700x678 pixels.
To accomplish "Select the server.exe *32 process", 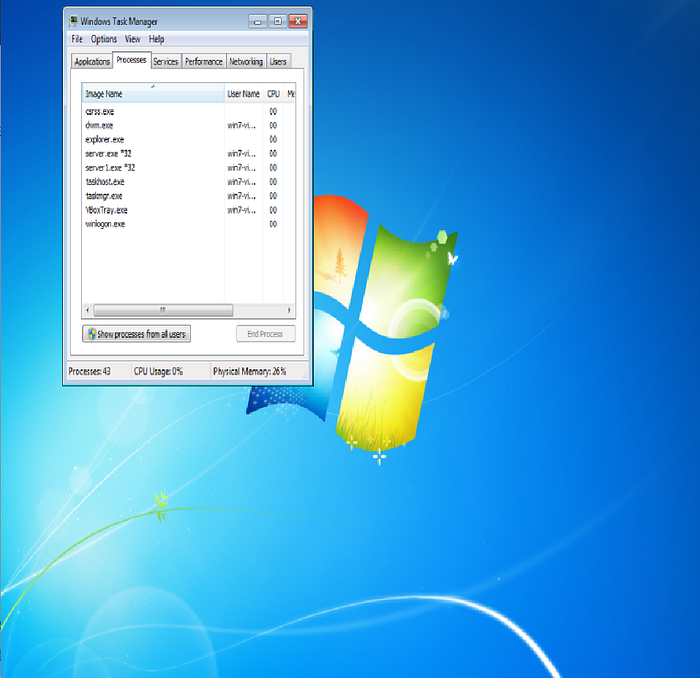I will click(x=188, y=154).
